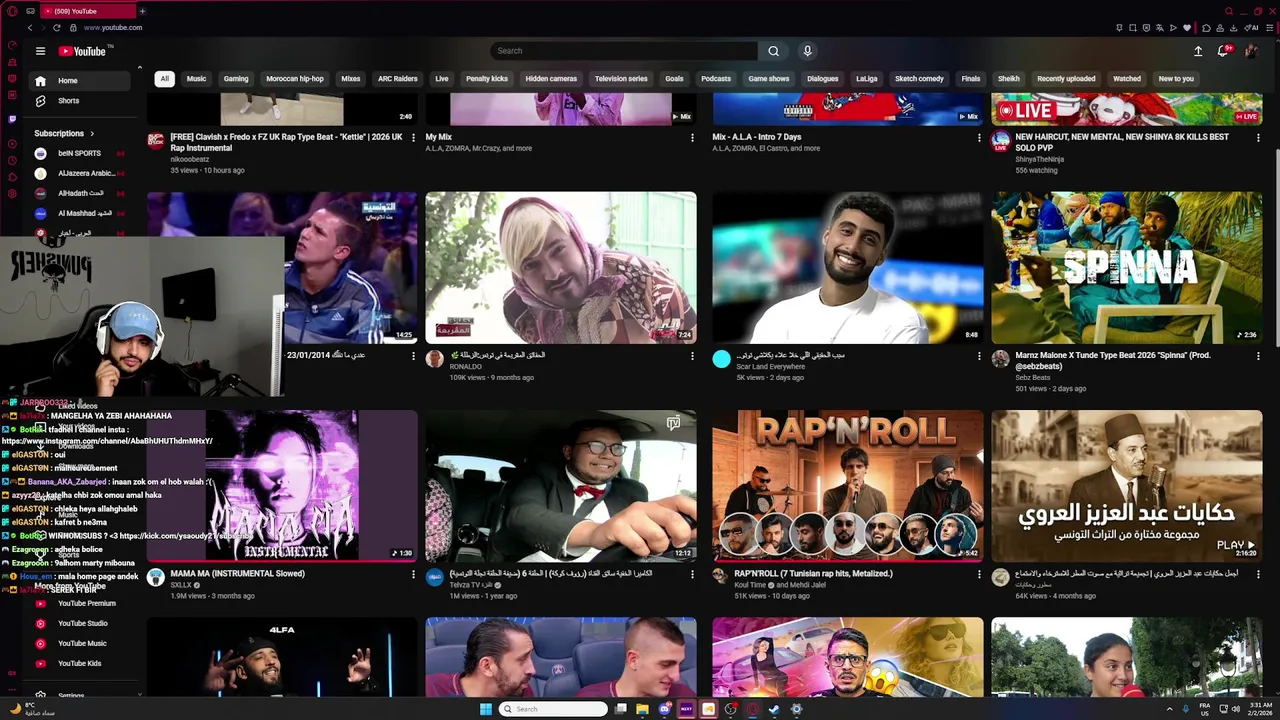Viewport: 1280px width, 720px height.
Task: Open File Explorer from the taskbar
Action: (642, 709)
